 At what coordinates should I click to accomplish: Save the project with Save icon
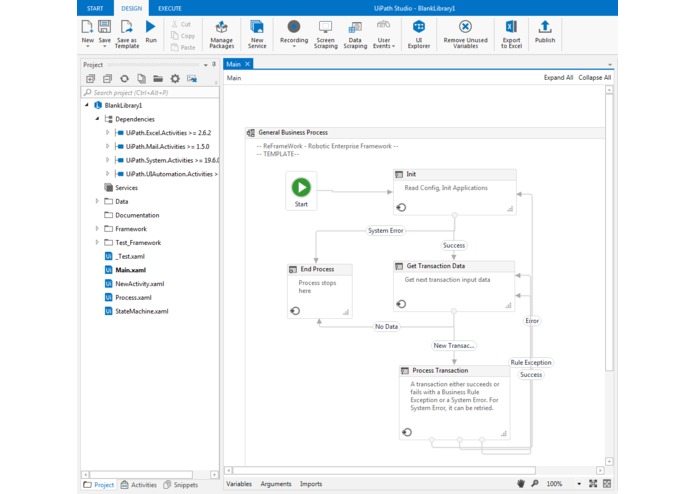click(x=105, y=27)
